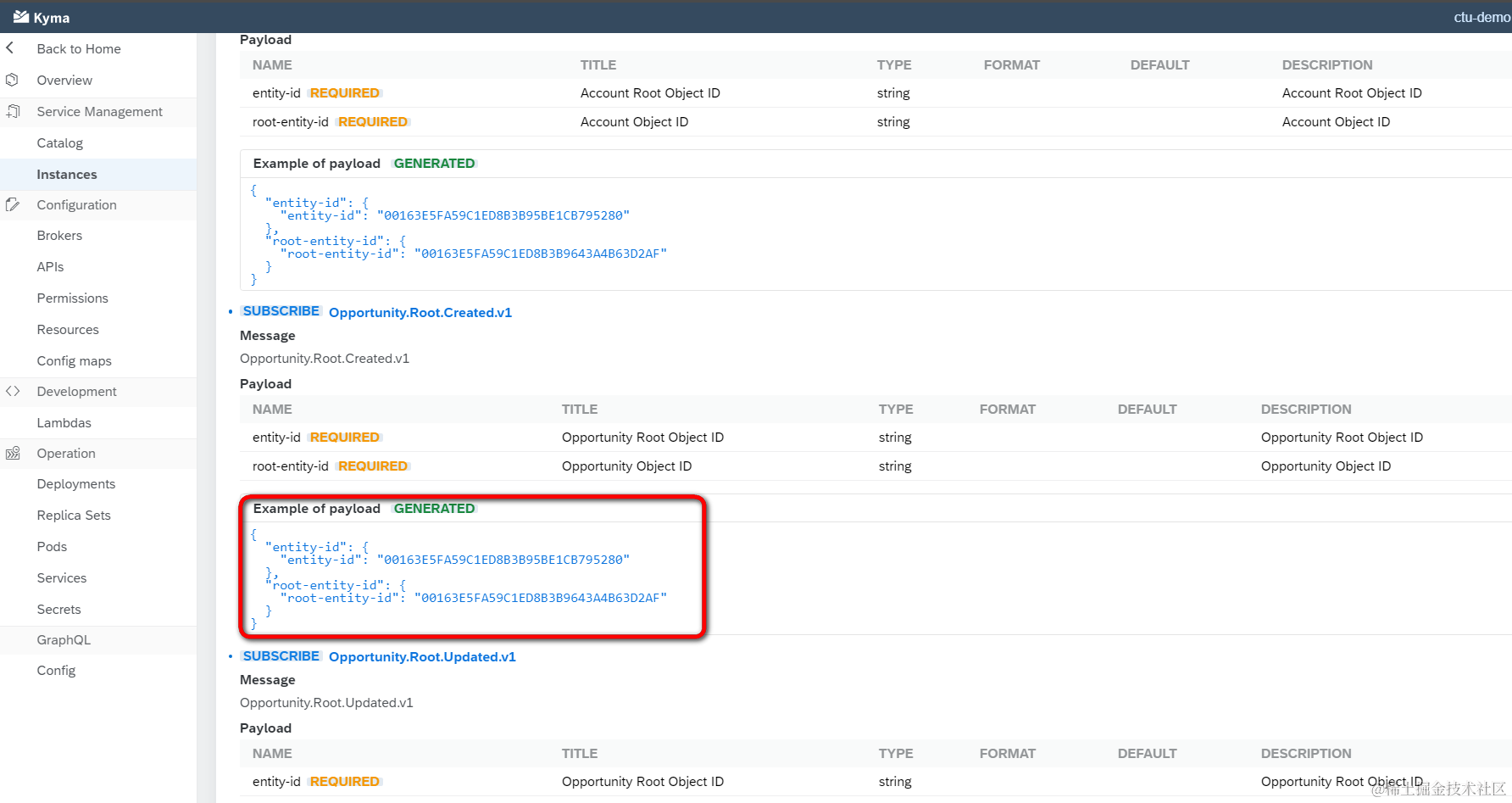Open the Development section
This screenshot has height=803, width=1512.
77,392
